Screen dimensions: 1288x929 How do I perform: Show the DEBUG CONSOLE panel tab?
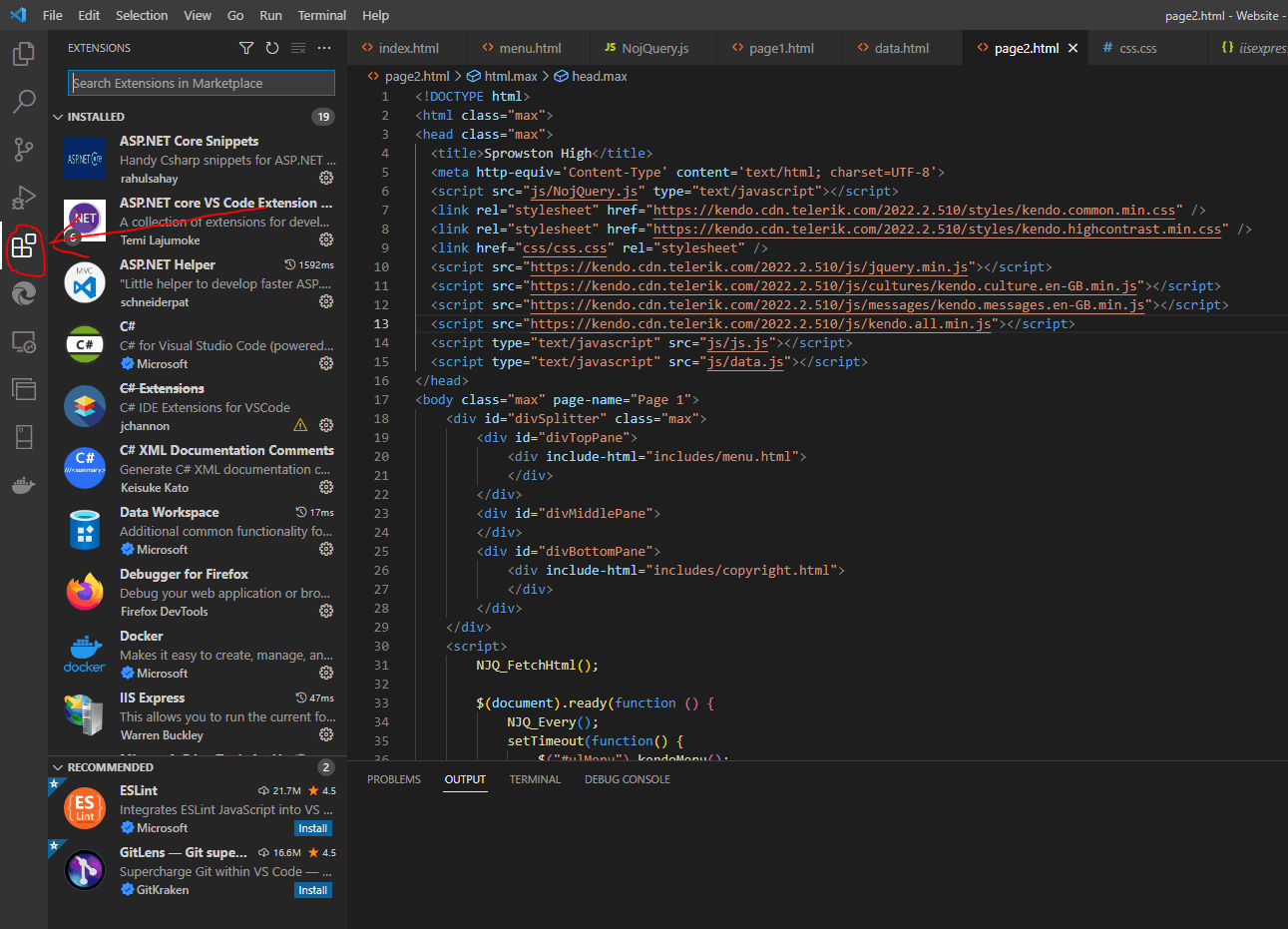[x=628, y=779]
